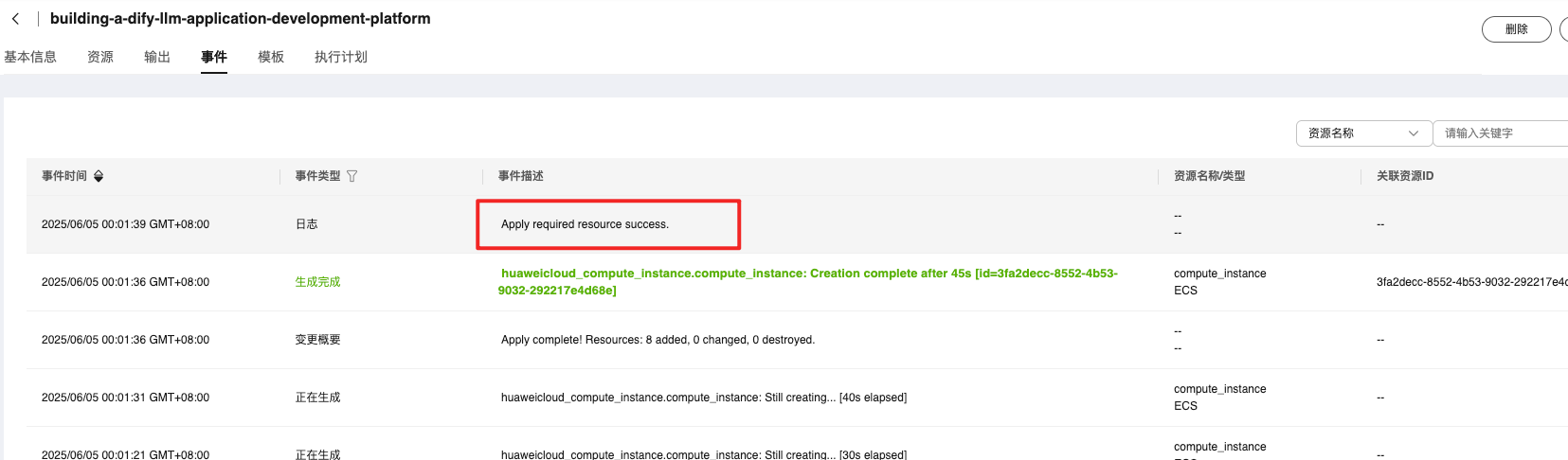Click compute_instance ECS in the Creation complete row
The width and height of the screenshot is (1568, 460).
pyautogui.click(x=1220, y=282)
